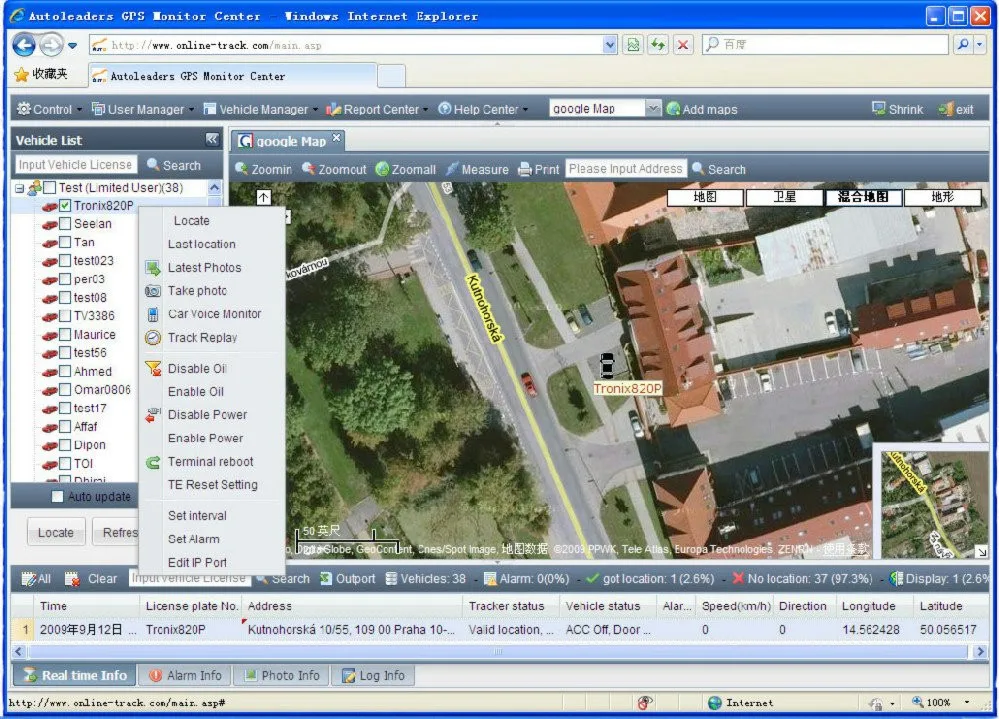Click the table's horizontal scrollbar track

pyautogui.click(x=498, y=651)
